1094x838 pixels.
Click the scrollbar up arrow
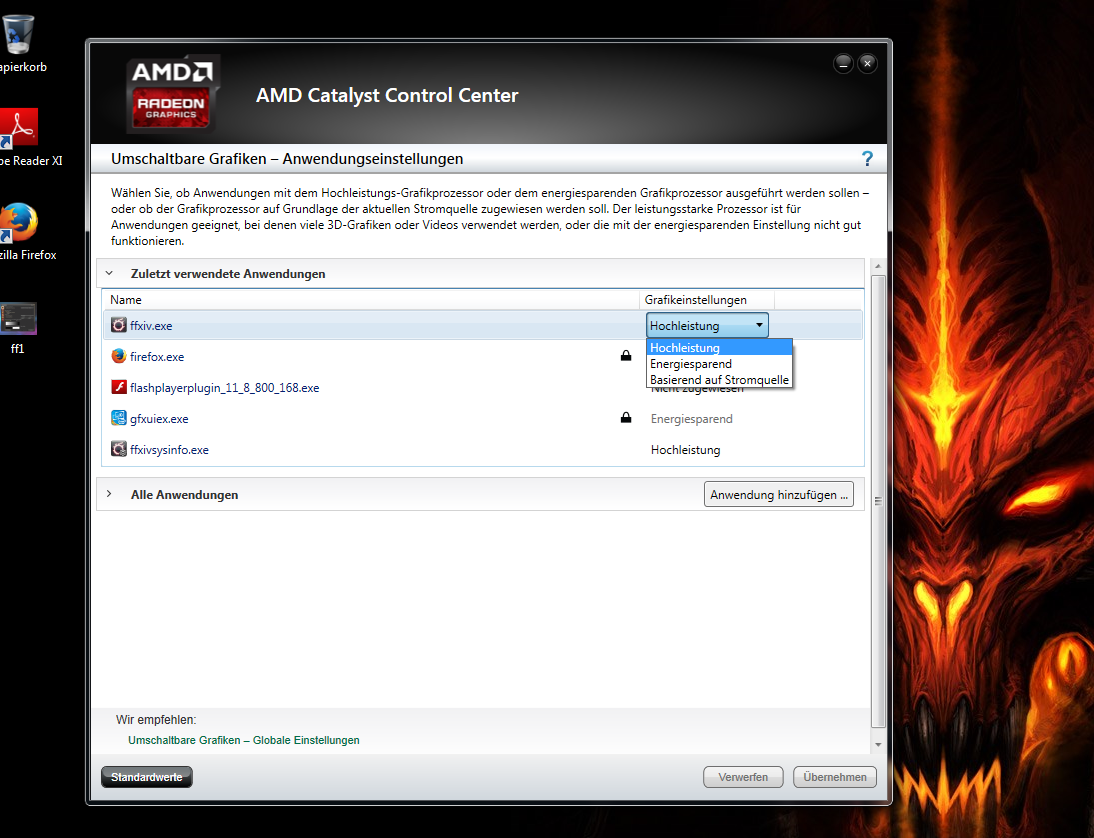coord(878,267)
